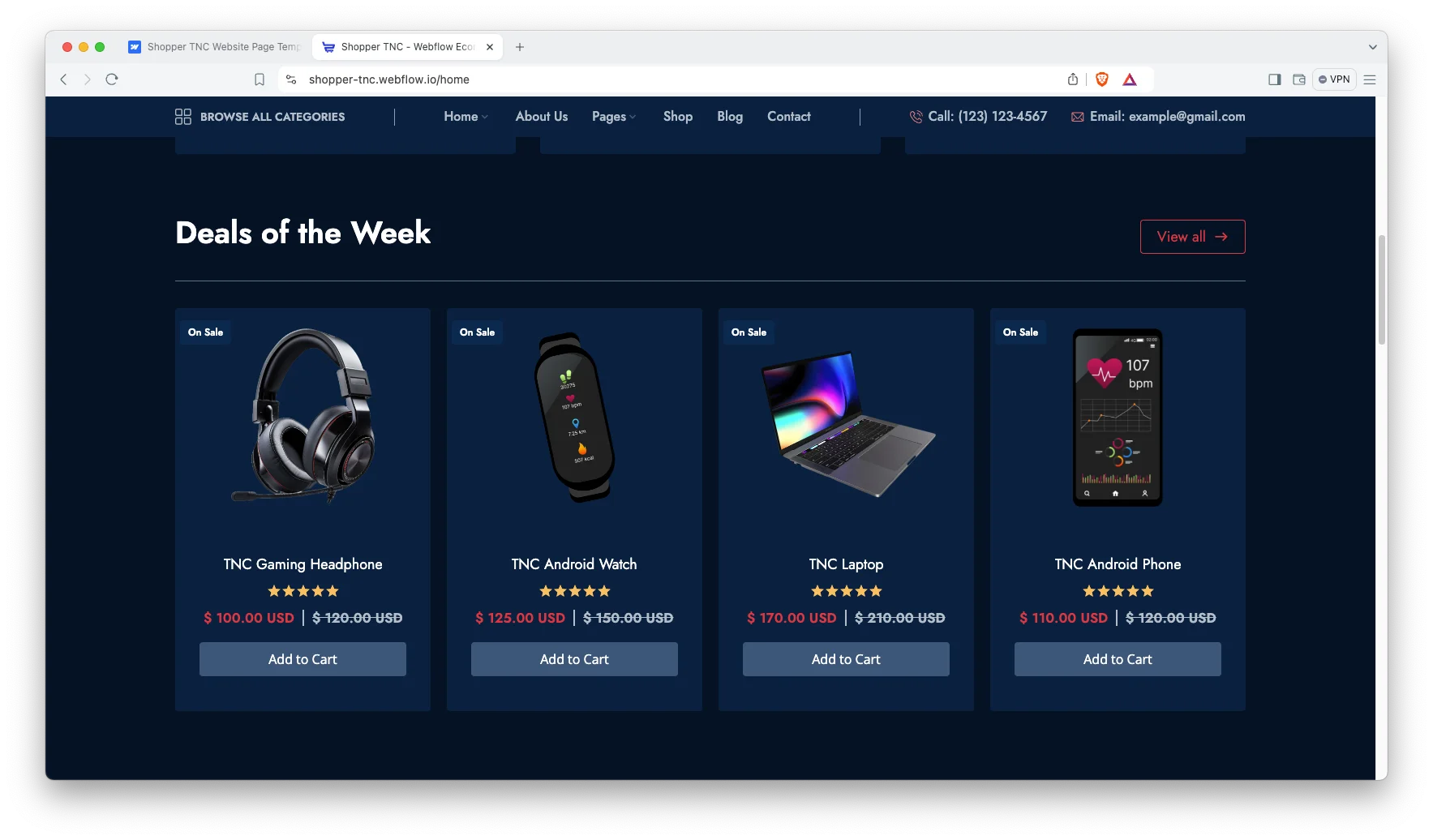Click the page vertical scrollbar
Screen dimensions: 1433x840
click(1382, 290)
